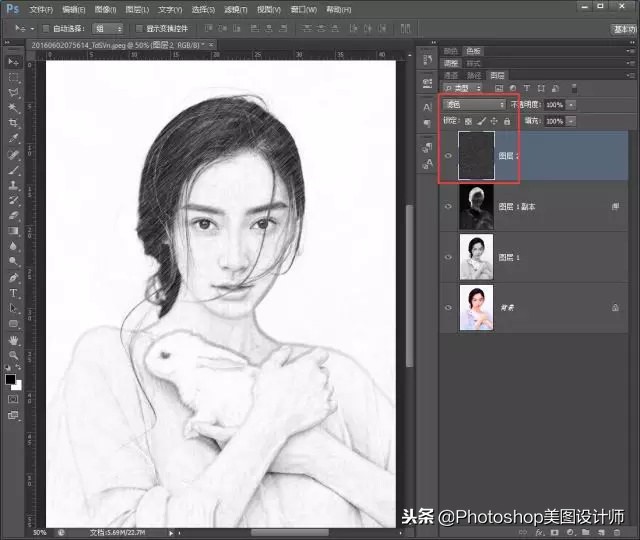This screenshot has width=640, height=540.
Task: Select the Pen tool
Action: point(13,278)
